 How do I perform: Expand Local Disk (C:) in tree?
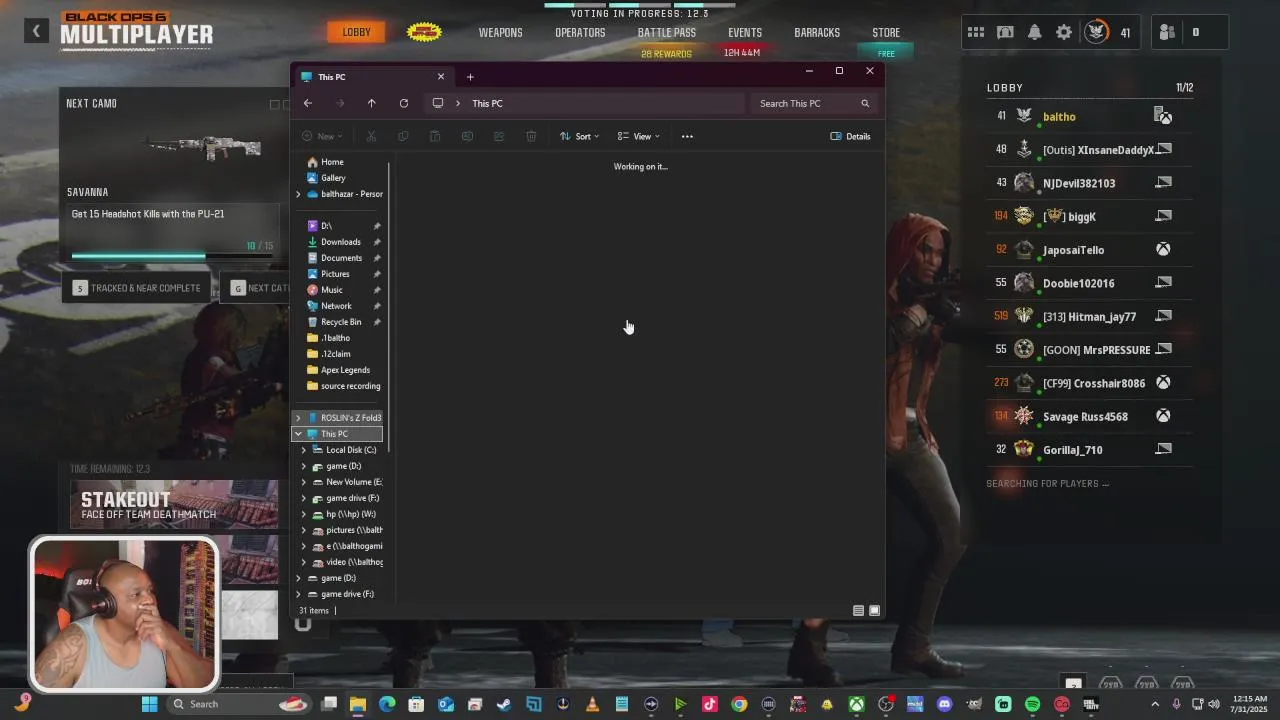click(304, 450)
